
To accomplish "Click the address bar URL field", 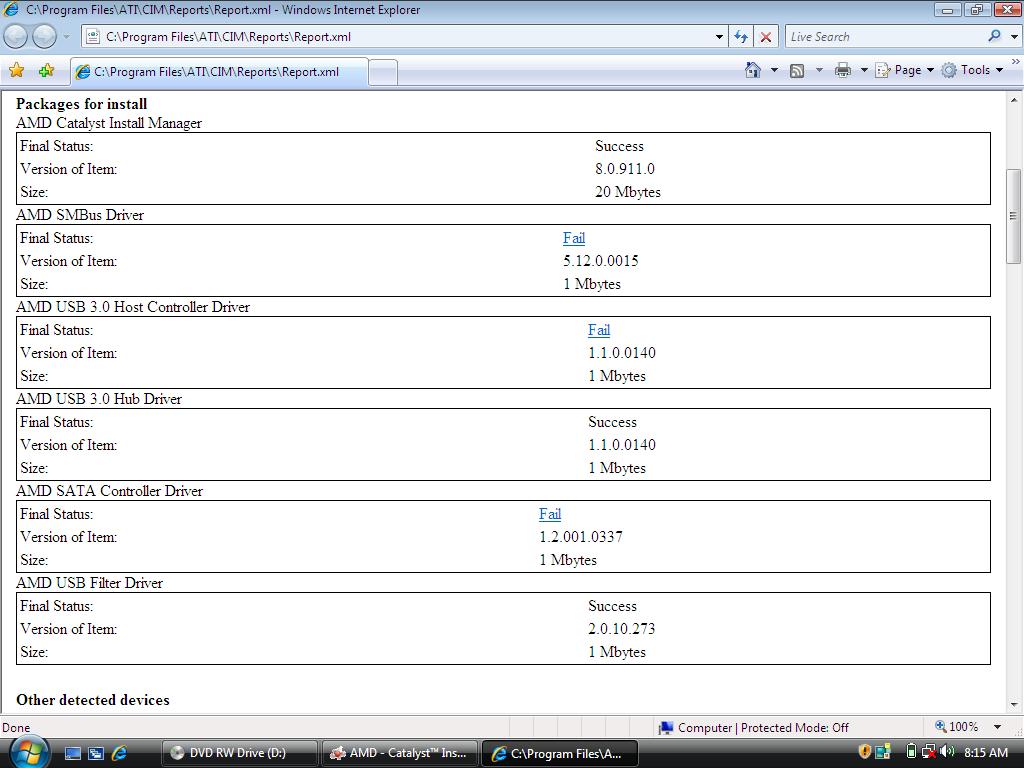I will click(405, 37).
